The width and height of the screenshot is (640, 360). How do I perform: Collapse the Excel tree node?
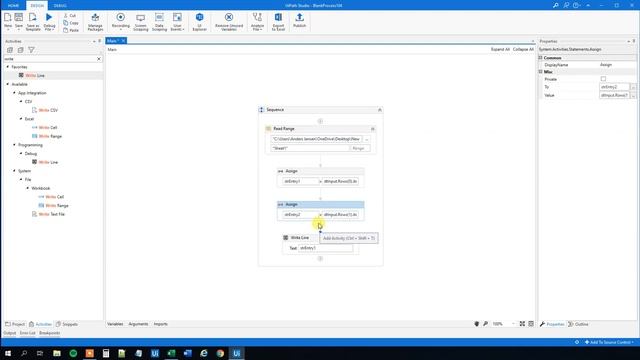[x=21, y=119]
